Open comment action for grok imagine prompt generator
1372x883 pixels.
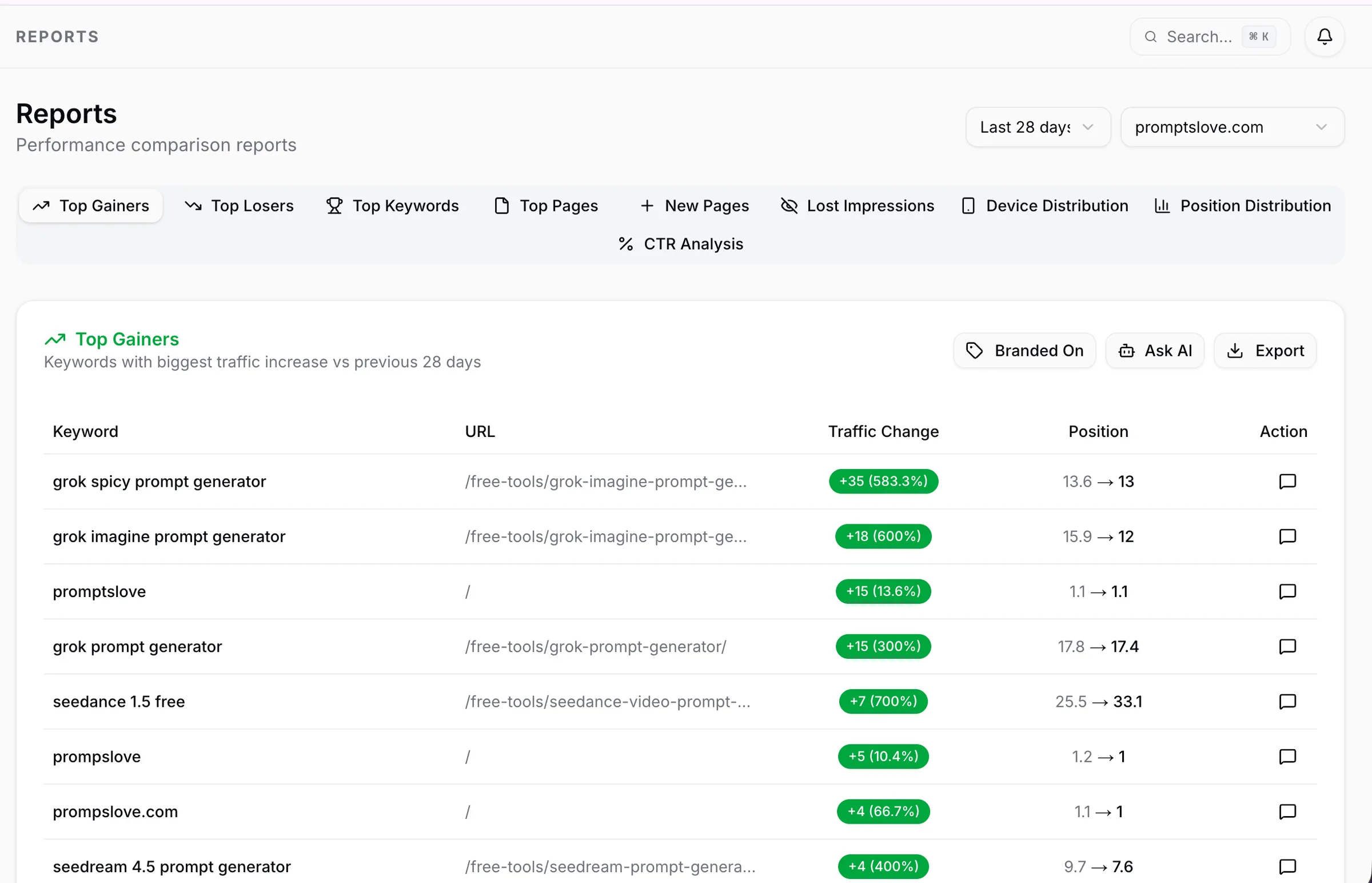(1287, 536)
